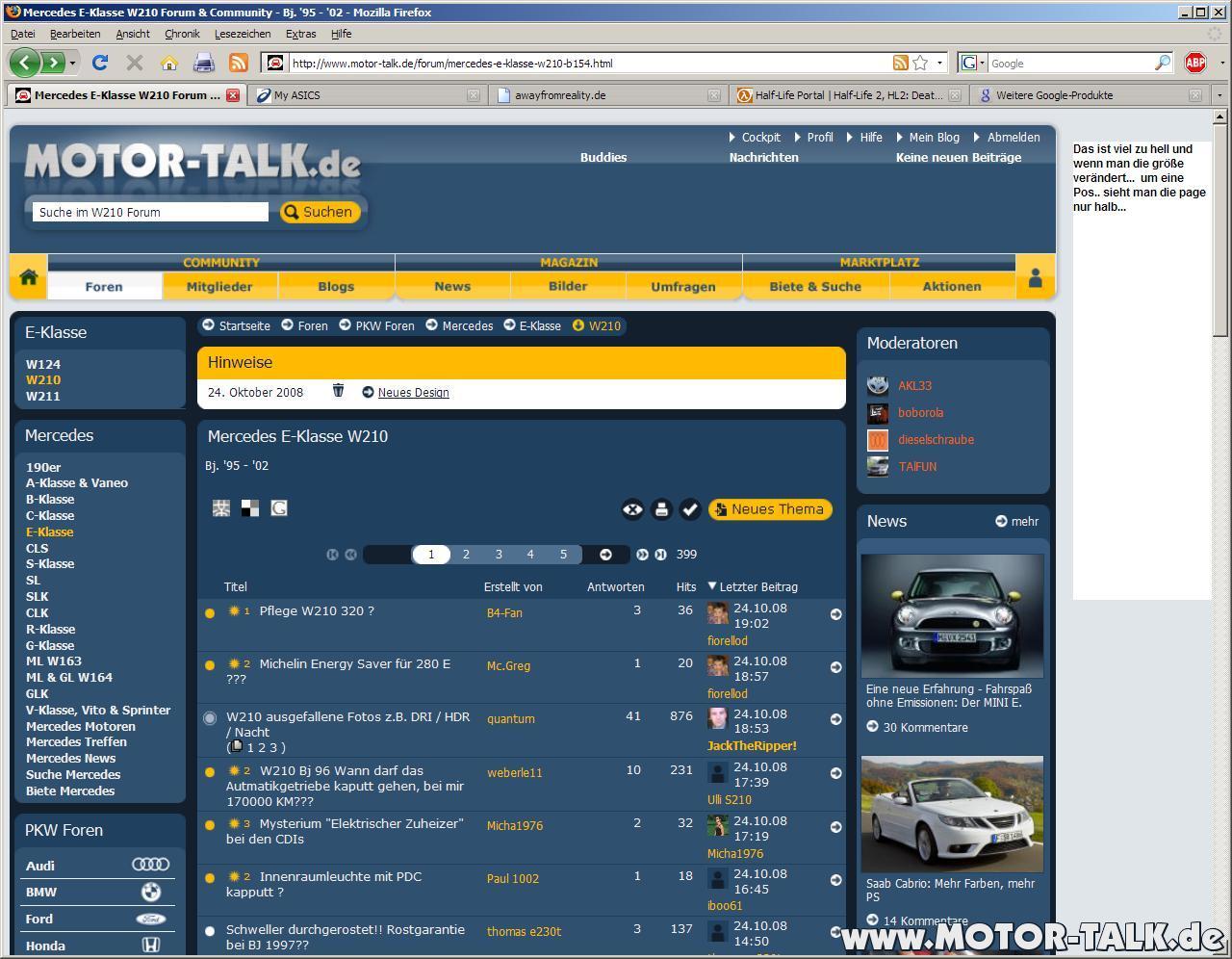Open the back/forward history dropdown arrow
The width and height of the screenshot is (1232, 959).
tap(73, 64)
